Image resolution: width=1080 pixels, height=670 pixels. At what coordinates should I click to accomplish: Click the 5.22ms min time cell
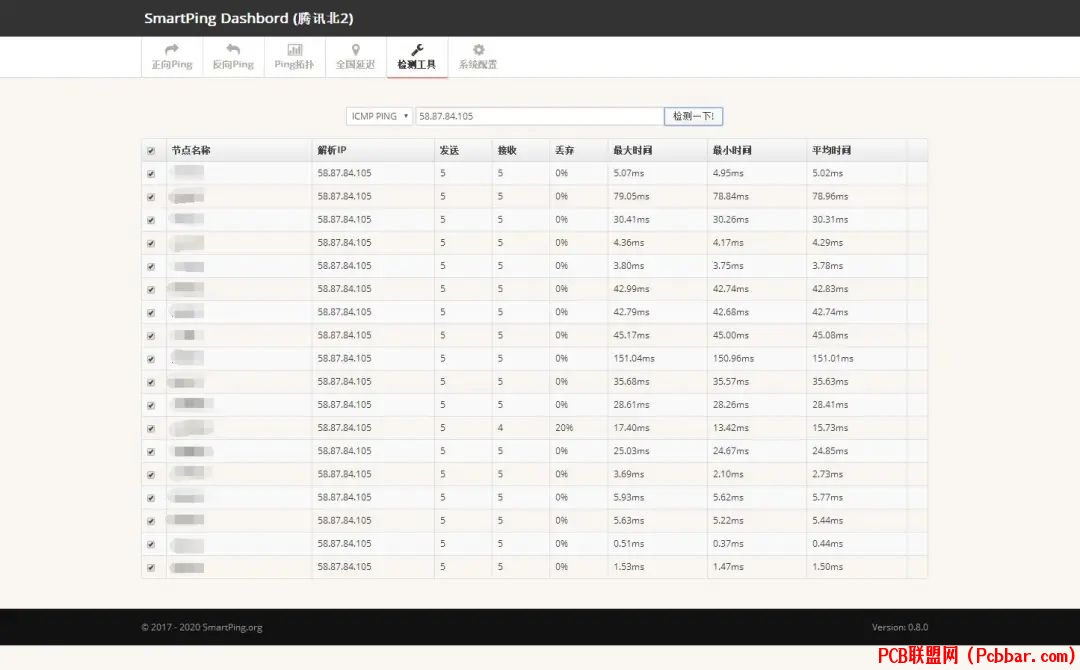coord(727,521)
